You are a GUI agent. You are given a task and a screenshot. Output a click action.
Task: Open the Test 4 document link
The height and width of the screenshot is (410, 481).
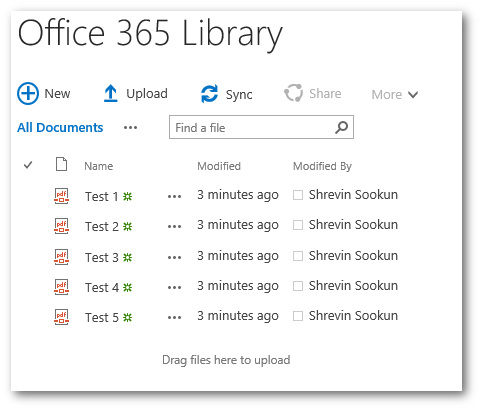click(x=102, y=287)
